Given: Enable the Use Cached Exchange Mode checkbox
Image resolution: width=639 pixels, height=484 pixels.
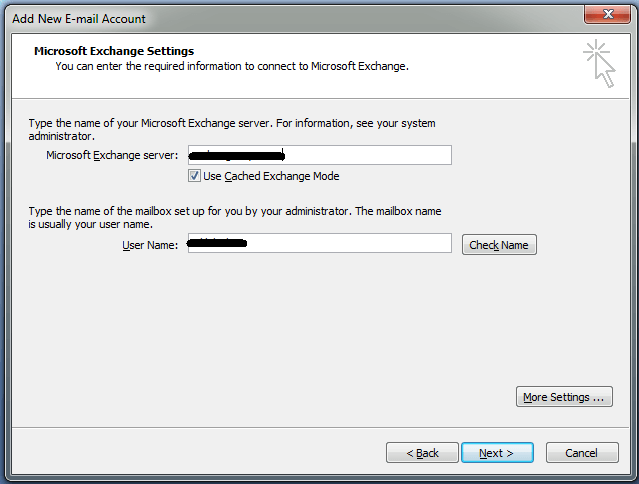Looking at the screenshot, I should pyautogui.click(x=194, y=176).
